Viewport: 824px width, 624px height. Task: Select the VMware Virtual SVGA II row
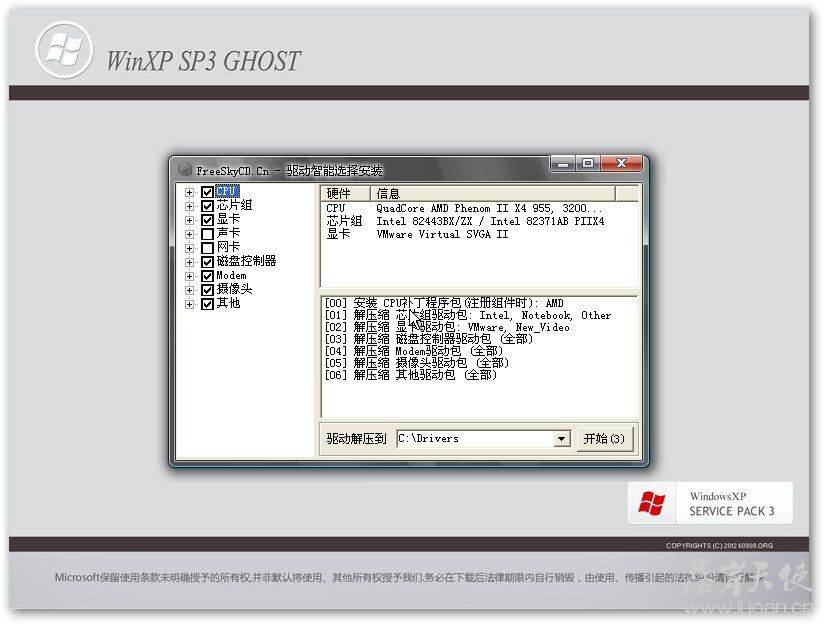(479, 234)
